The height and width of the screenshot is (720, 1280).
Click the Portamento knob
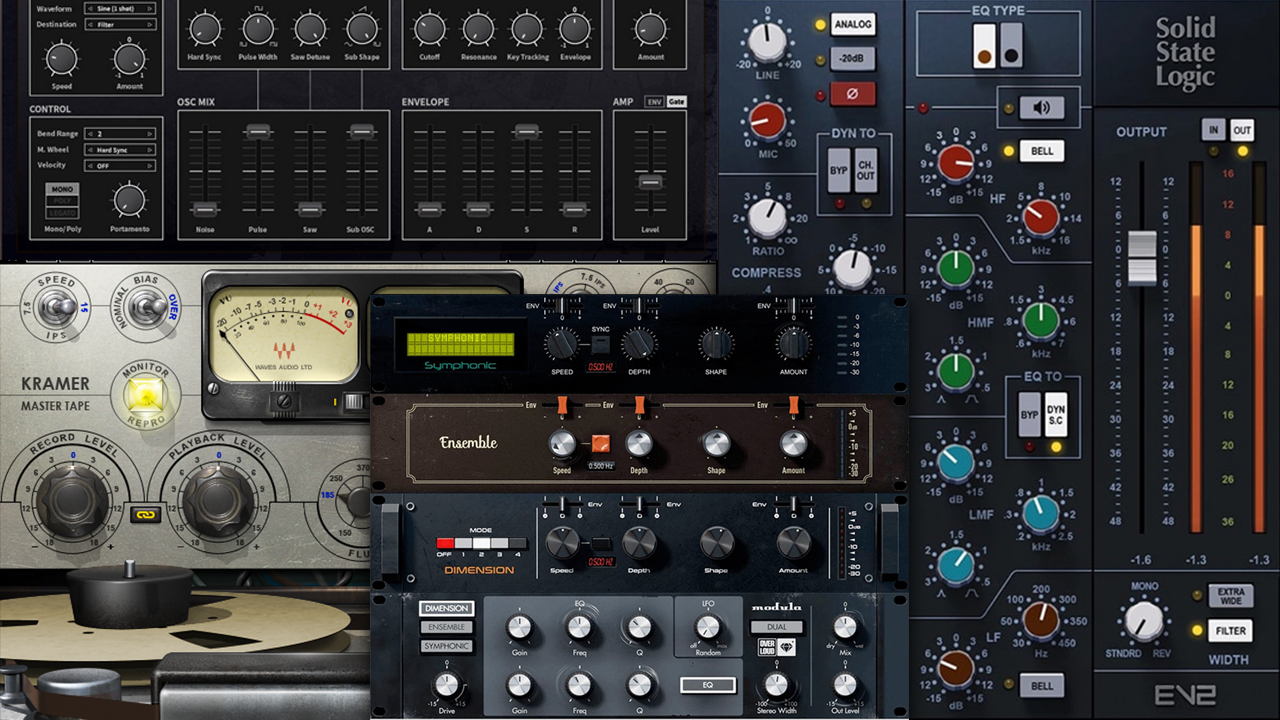[129, 200]
